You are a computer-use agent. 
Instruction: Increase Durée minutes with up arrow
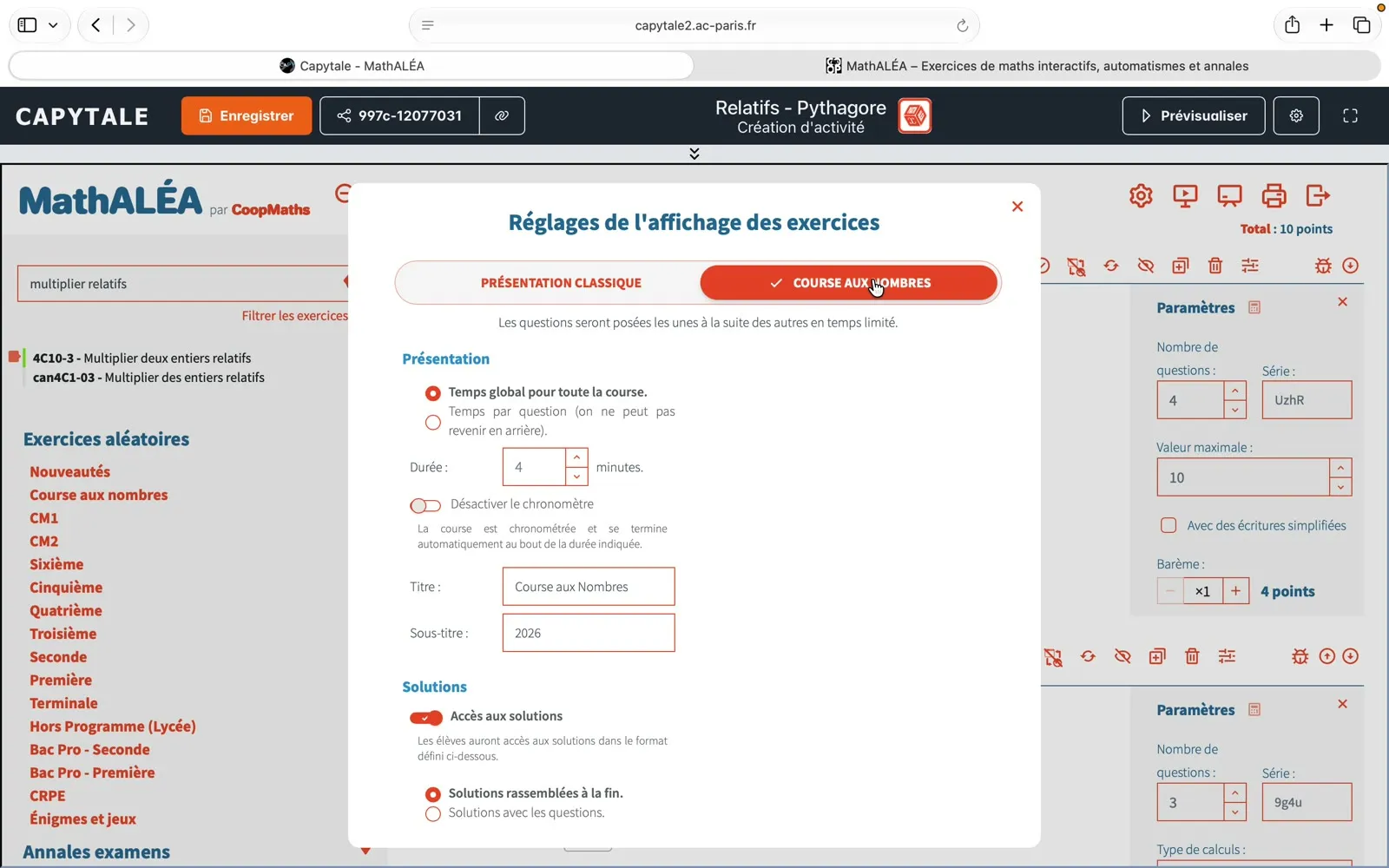click(x=576, y=457)
